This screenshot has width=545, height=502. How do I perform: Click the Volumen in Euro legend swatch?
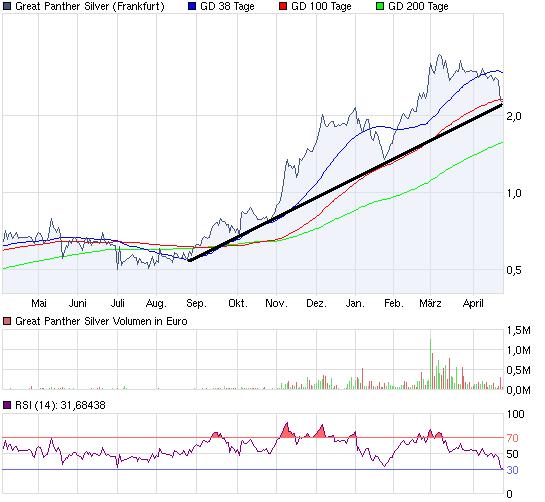click(7, 321)
